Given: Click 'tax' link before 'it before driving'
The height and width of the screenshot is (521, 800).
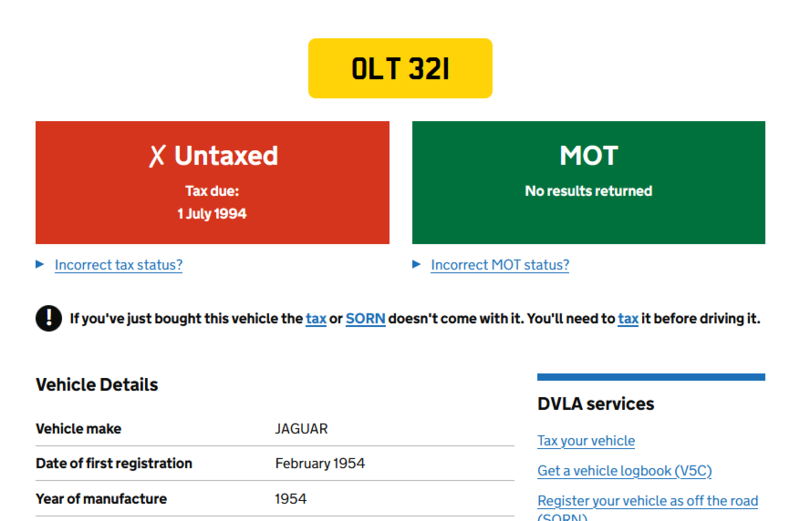Looking at the screenshot, I should (628, 319).
